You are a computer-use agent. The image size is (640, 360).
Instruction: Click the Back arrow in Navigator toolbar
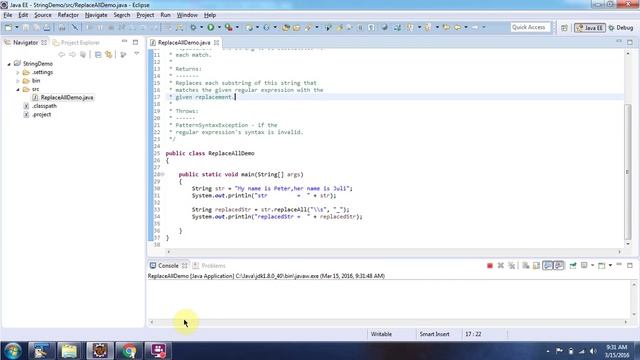tap(62, 54)
